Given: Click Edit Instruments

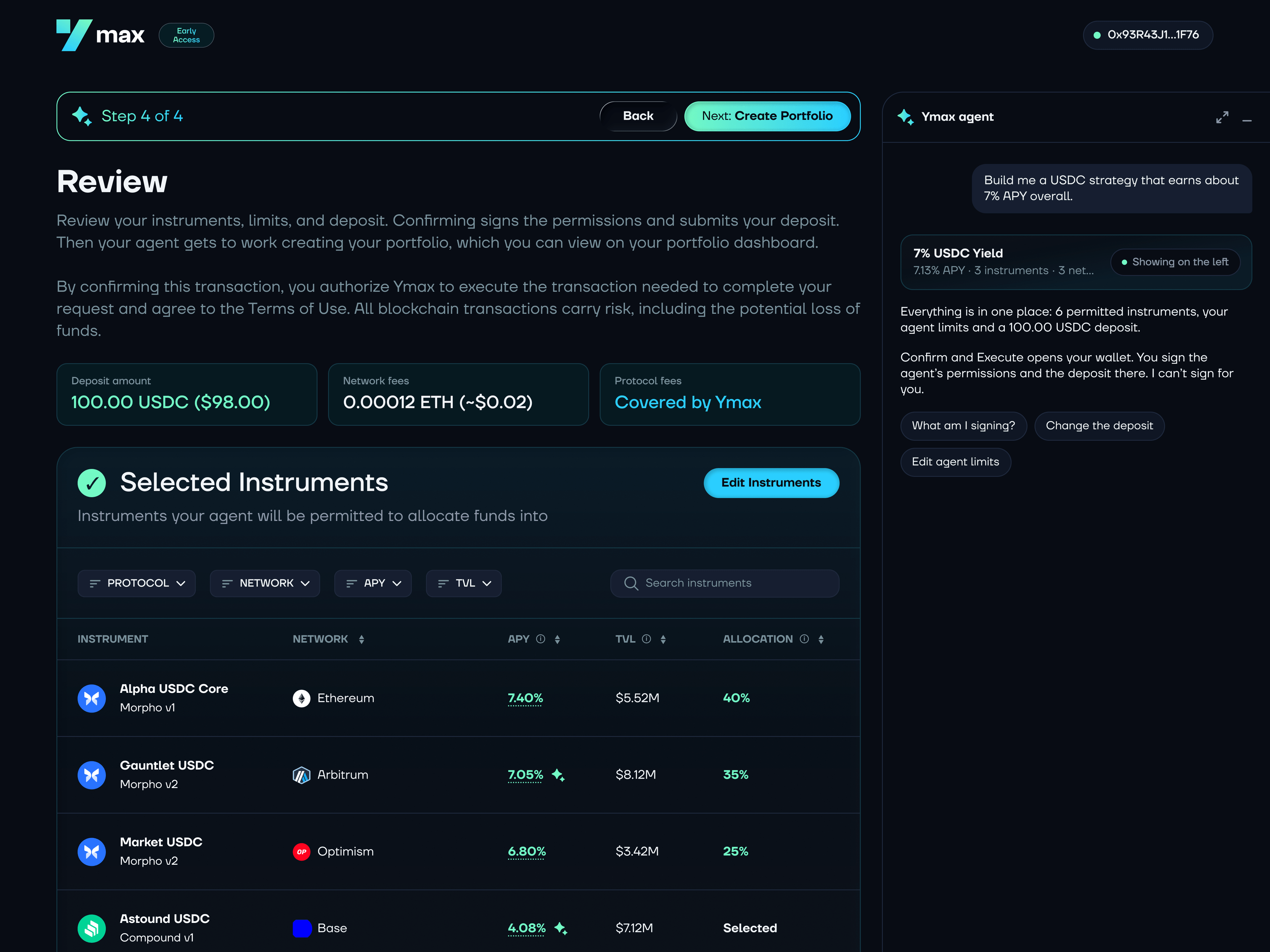Looking at the screenshot, I should tap(771, 483).
